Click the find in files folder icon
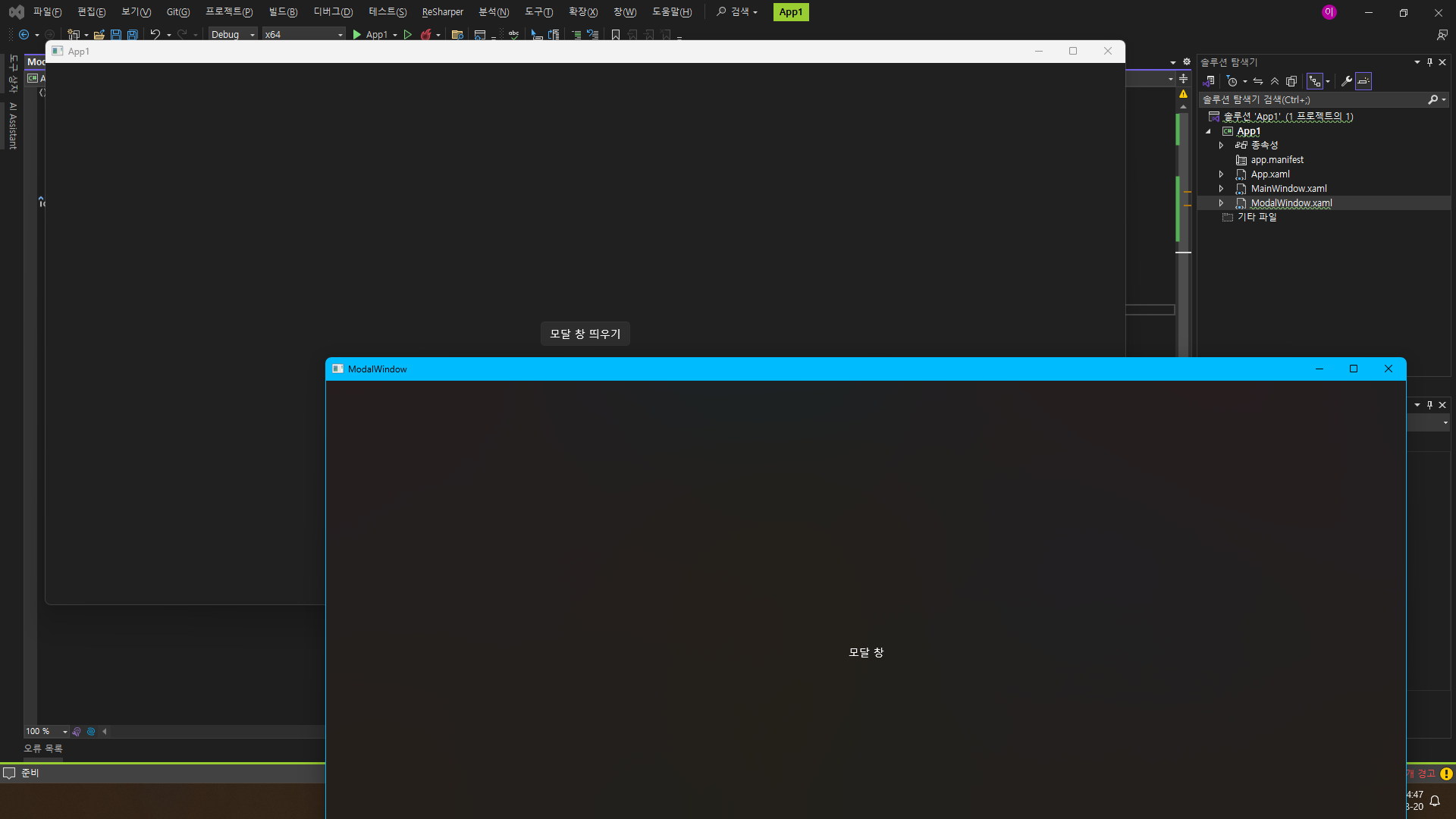The height and width of the screenshot is (819, 1456). (457, 35)
